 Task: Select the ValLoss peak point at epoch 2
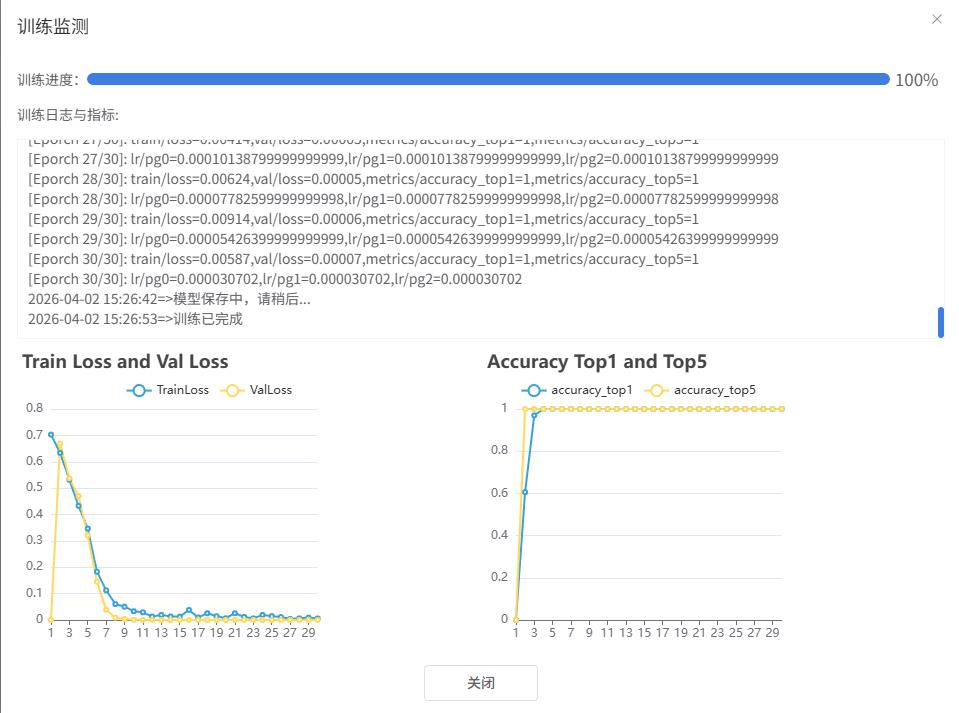[60, 443]
